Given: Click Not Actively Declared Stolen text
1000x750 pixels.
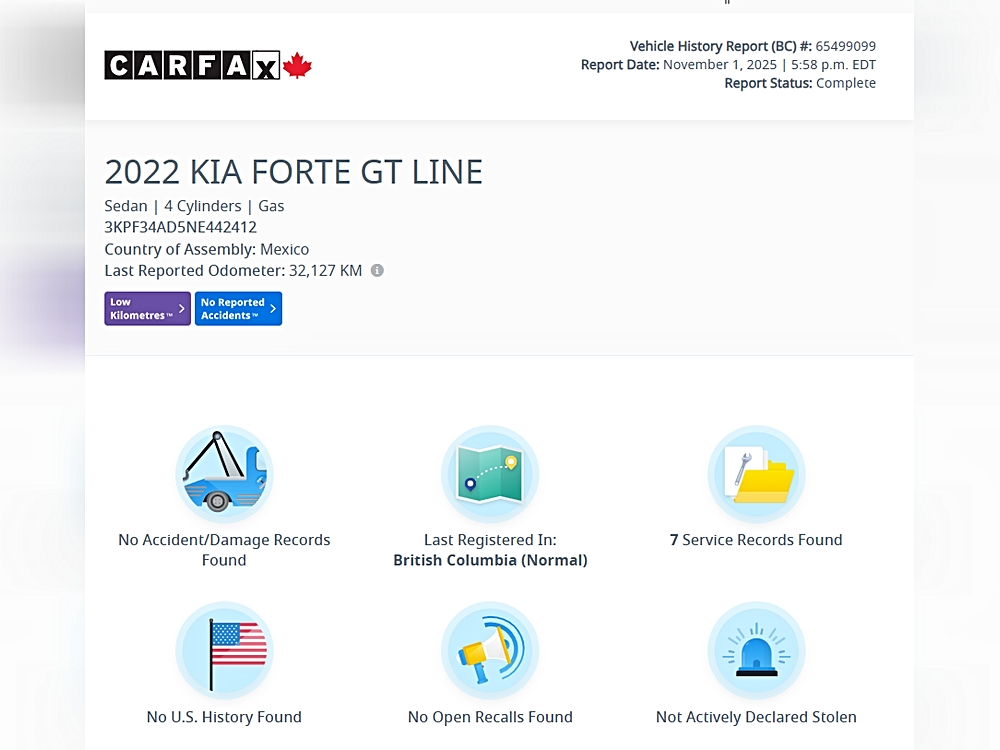Looking at the screenshot, I should 756,717.
